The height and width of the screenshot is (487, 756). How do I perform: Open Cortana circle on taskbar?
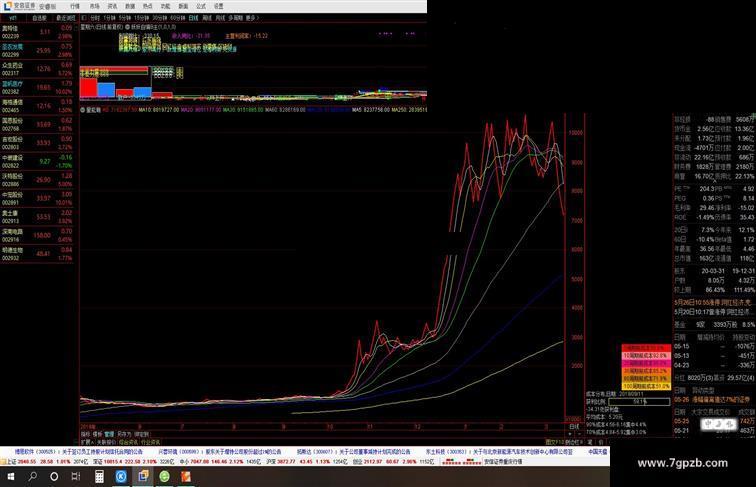54,476
